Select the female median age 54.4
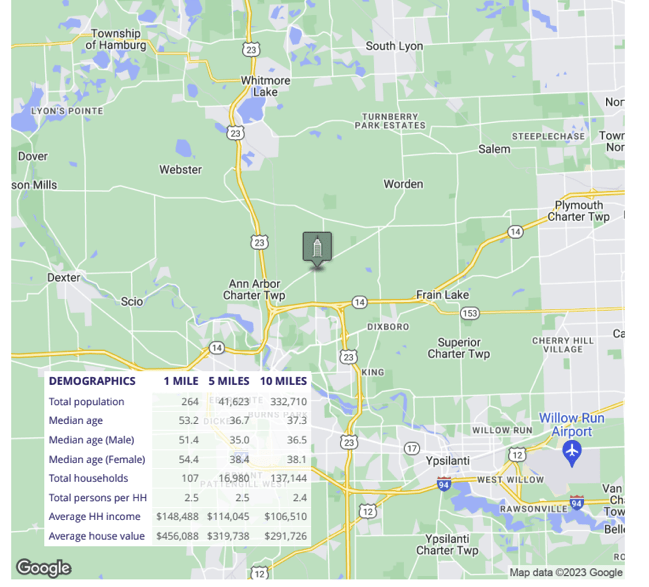 (189, 459)
